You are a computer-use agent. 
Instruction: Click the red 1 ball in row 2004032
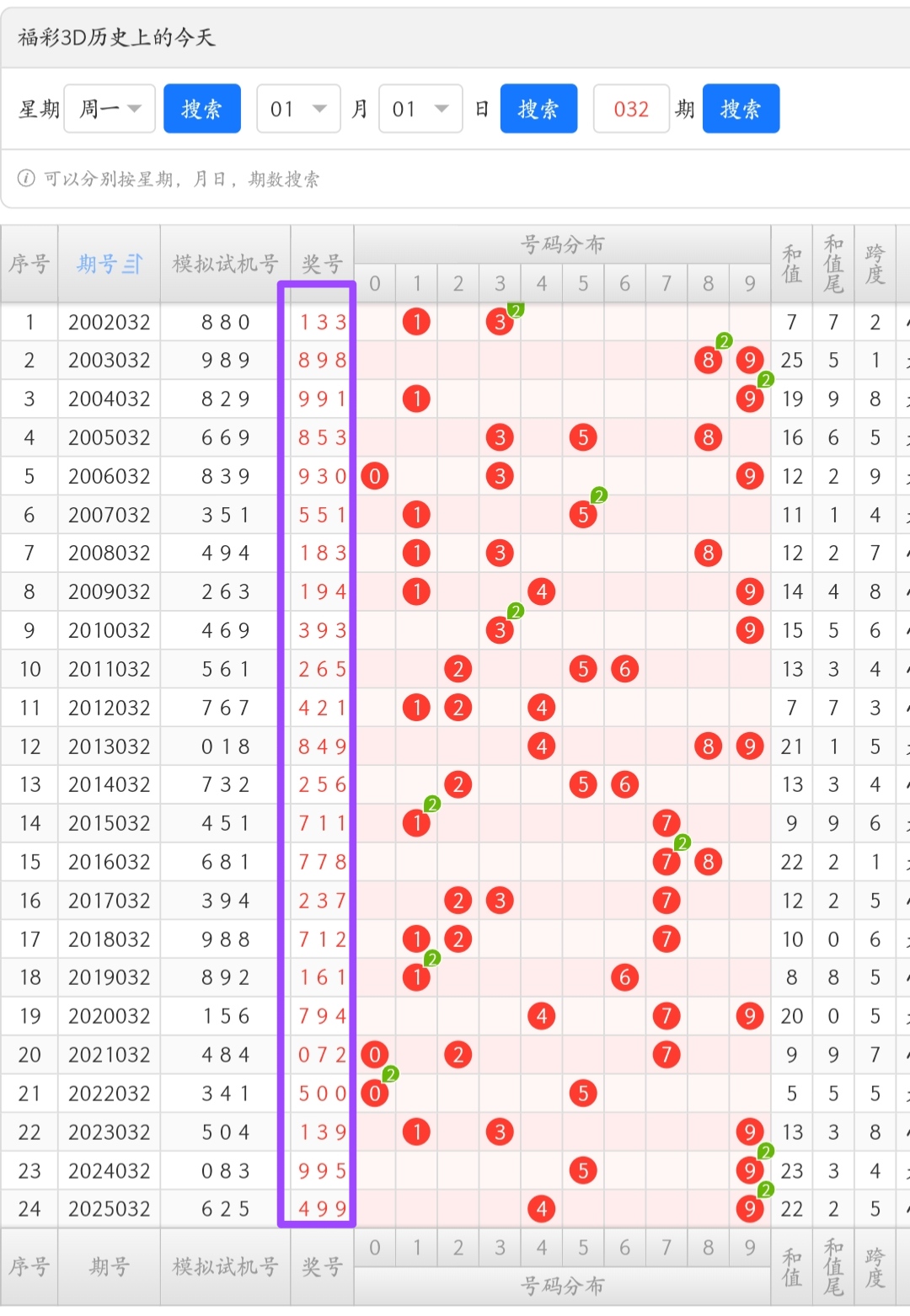point(416,399)
